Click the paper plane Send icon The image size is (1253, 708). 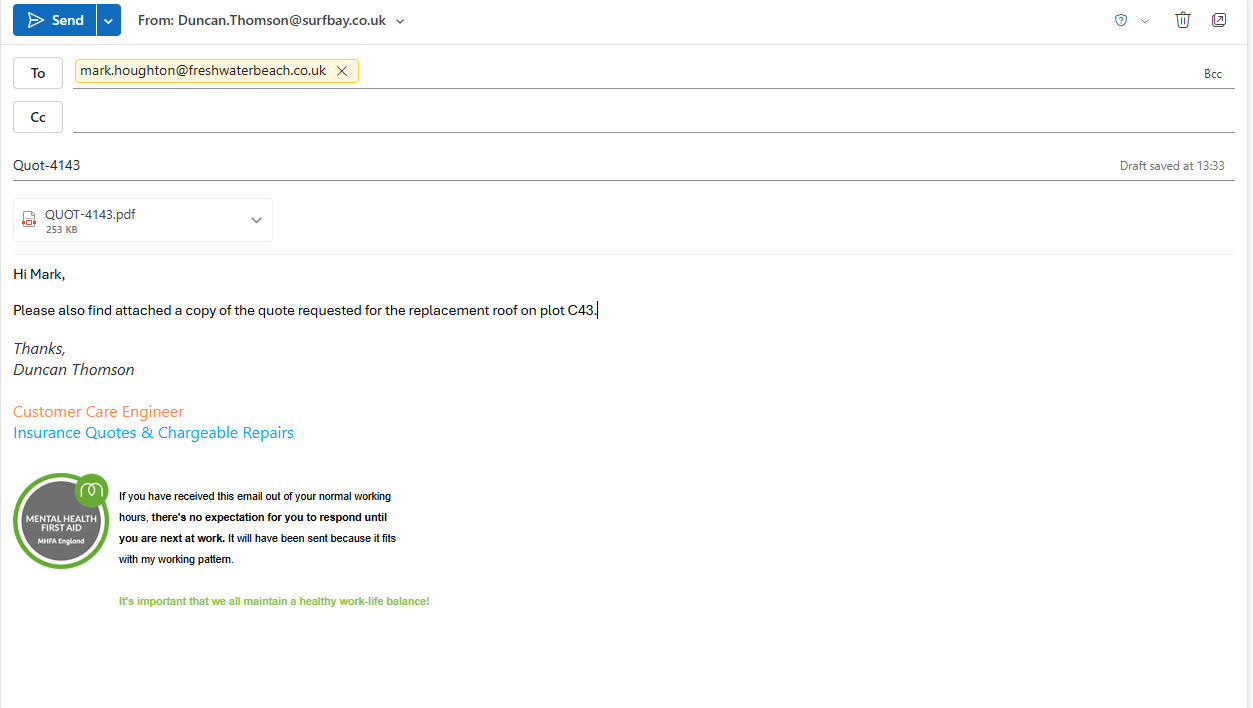[36, 20]
